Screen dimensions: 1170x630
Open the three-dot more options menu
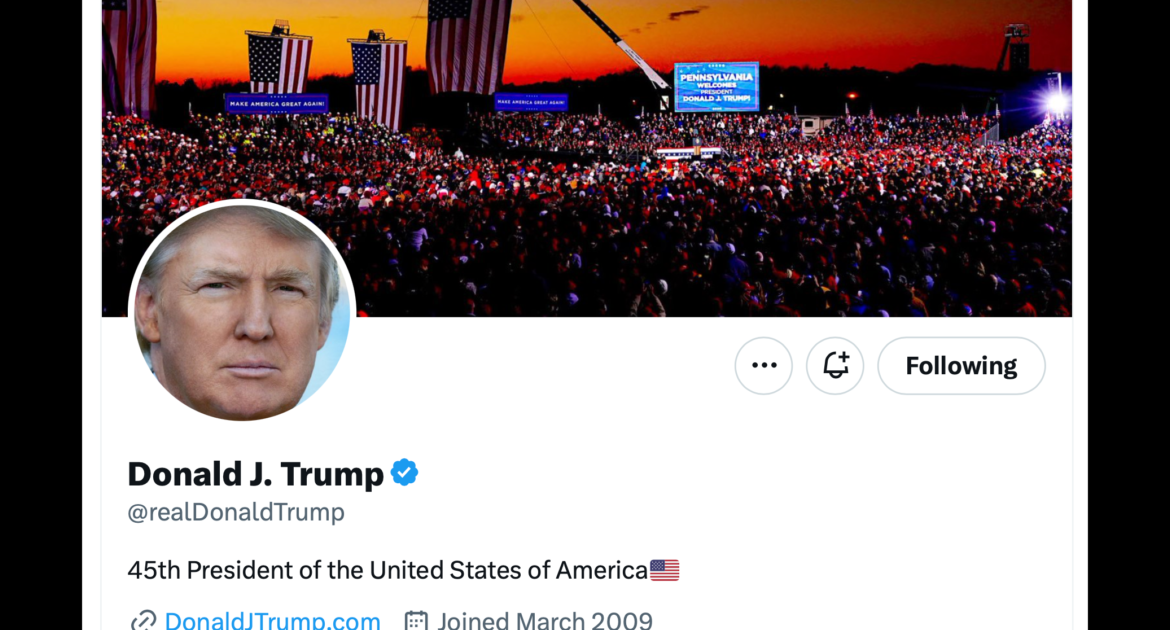point(763,366)
